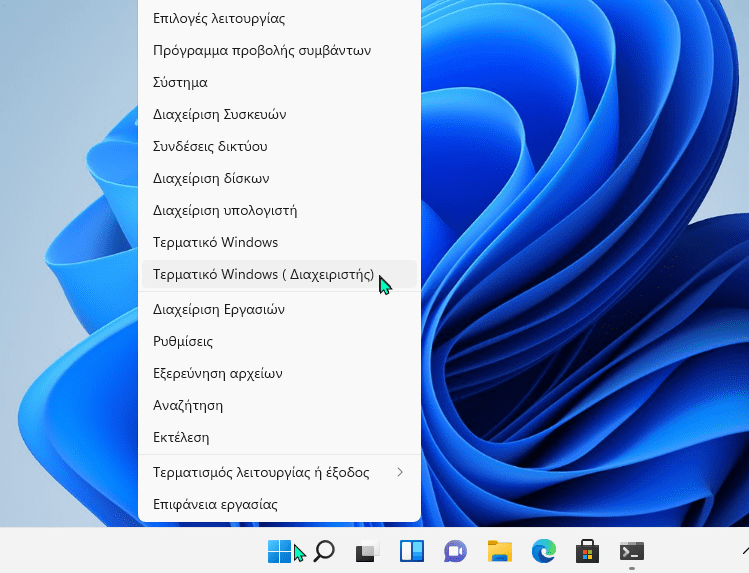Screen dimensions: 749x573
Task: Open Διαχείριση Εργασιών
Action: click(x=279, y=309)
